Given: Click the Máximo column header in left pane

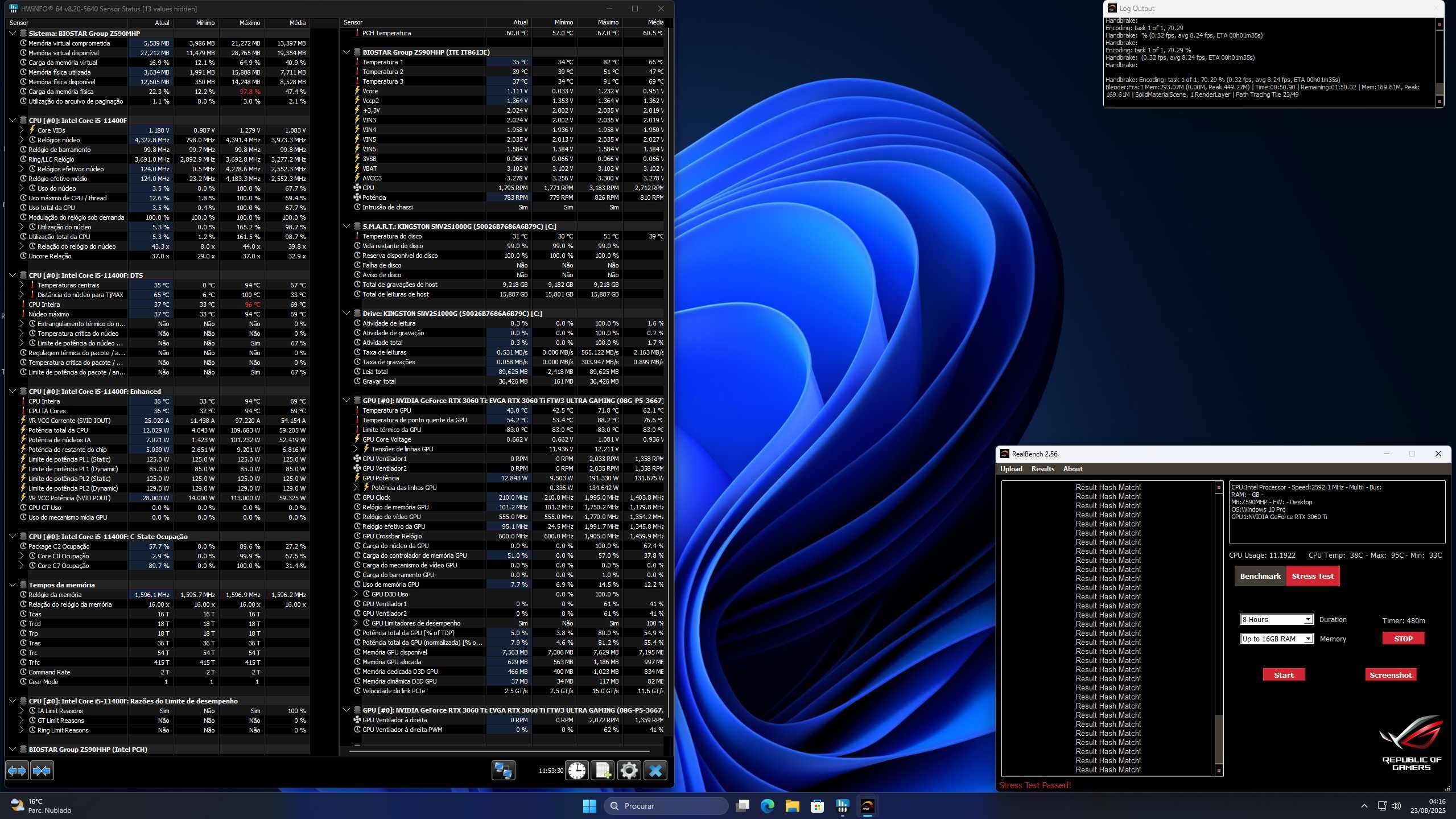Looking at the screenshot, I should [x=241, y=23].
